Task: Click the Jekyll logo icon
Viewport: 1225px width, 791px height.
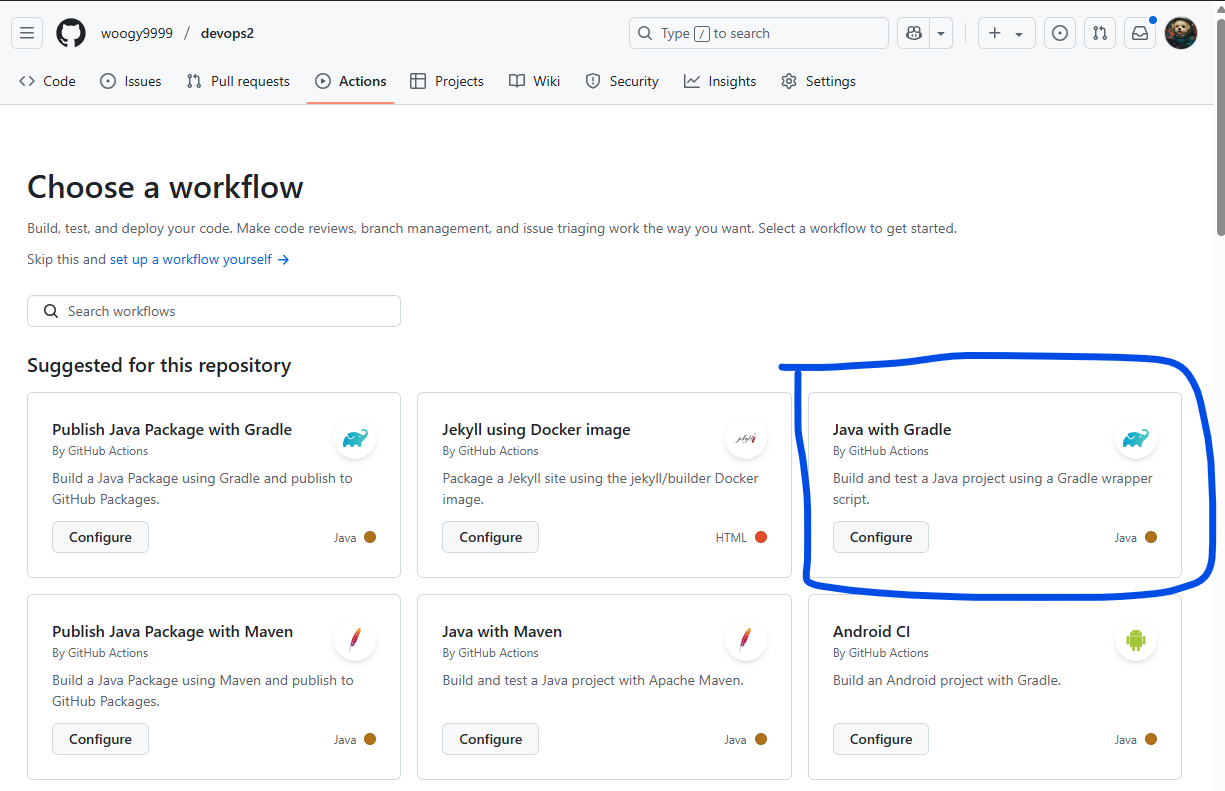Action: (x=746, y=438)
